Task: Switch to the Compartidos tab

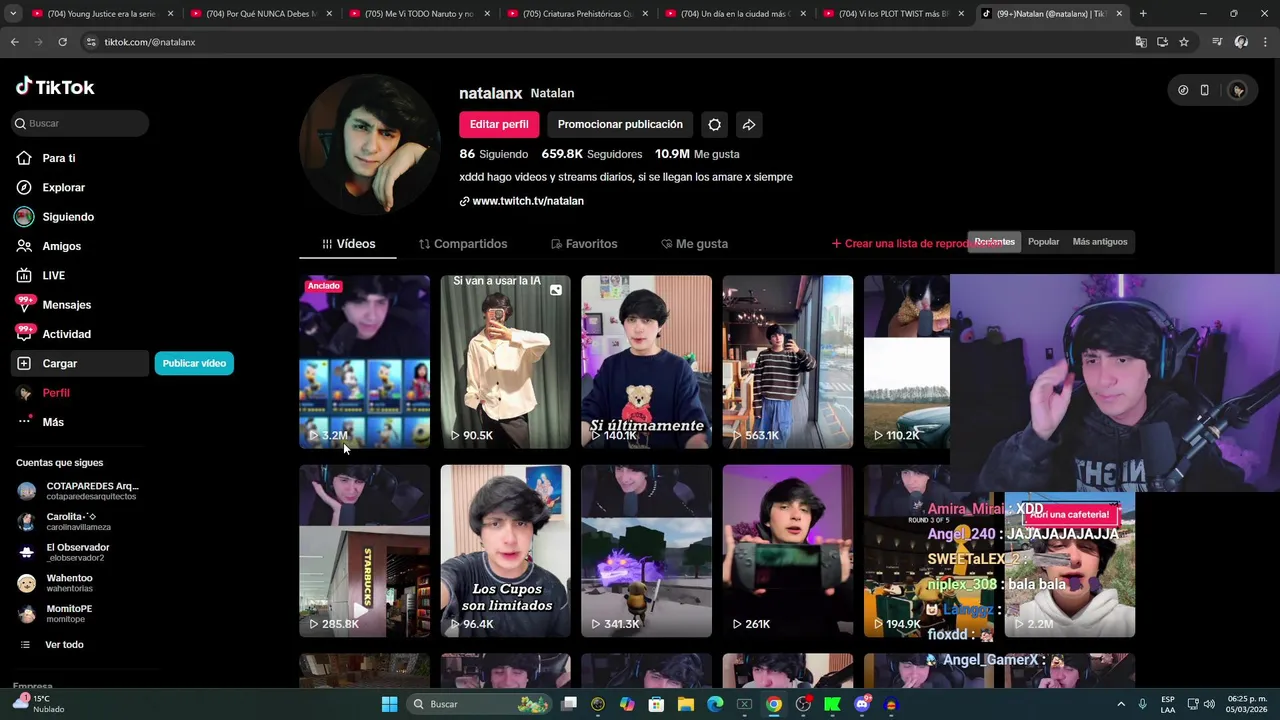Action: click(462, 244)
